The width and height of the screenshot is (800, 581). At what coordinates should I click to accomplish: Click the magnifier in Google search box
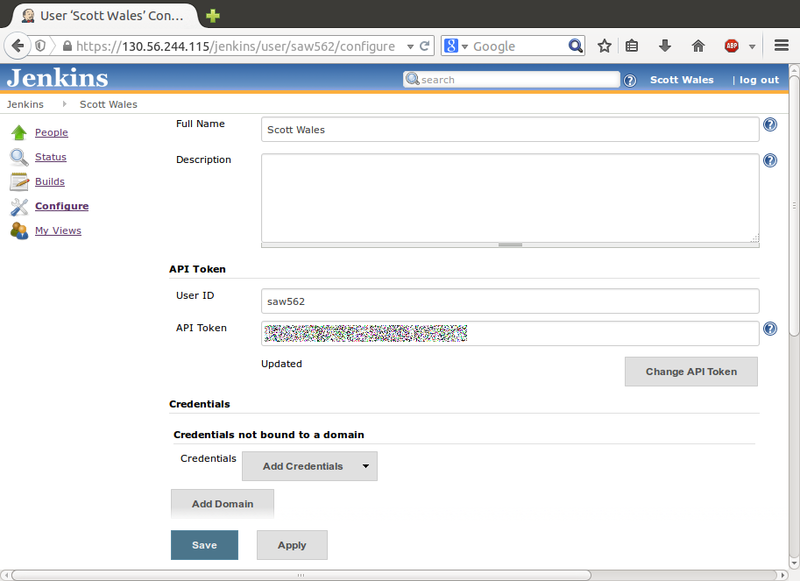point(575,46)
